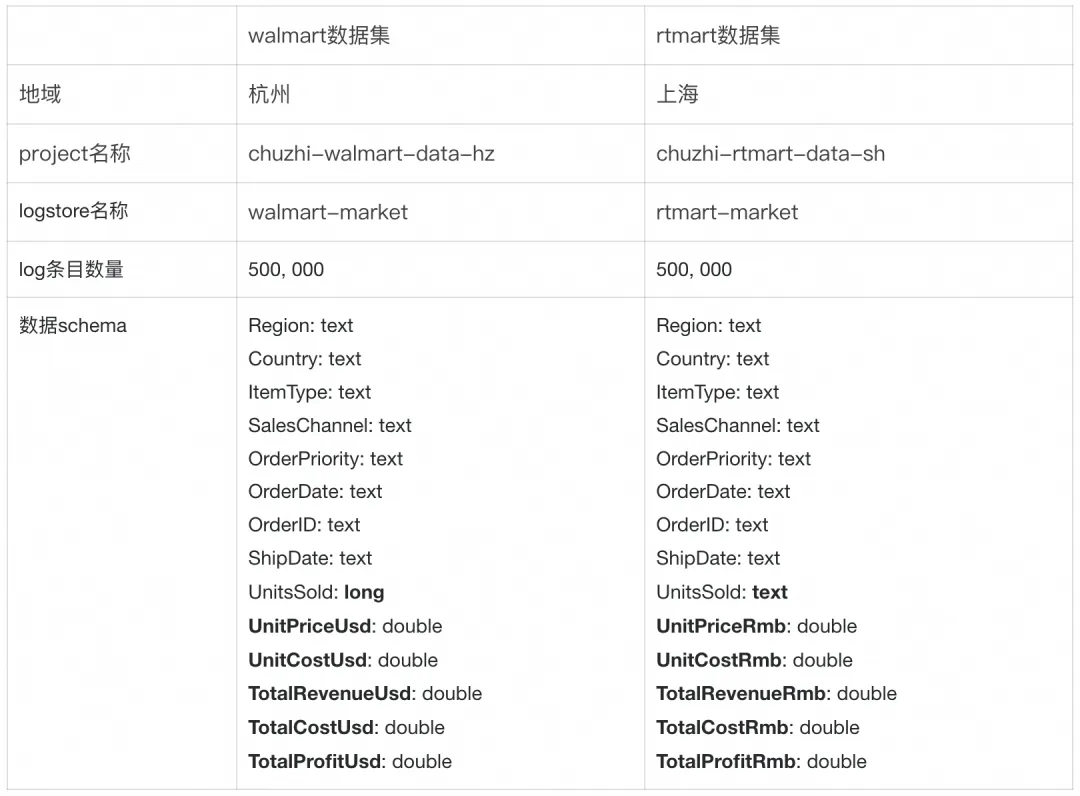Click the UnitPriceUsd: double schema line
Screen dimensions: 1080x796
pyautogui.click(x=345, y=626)
